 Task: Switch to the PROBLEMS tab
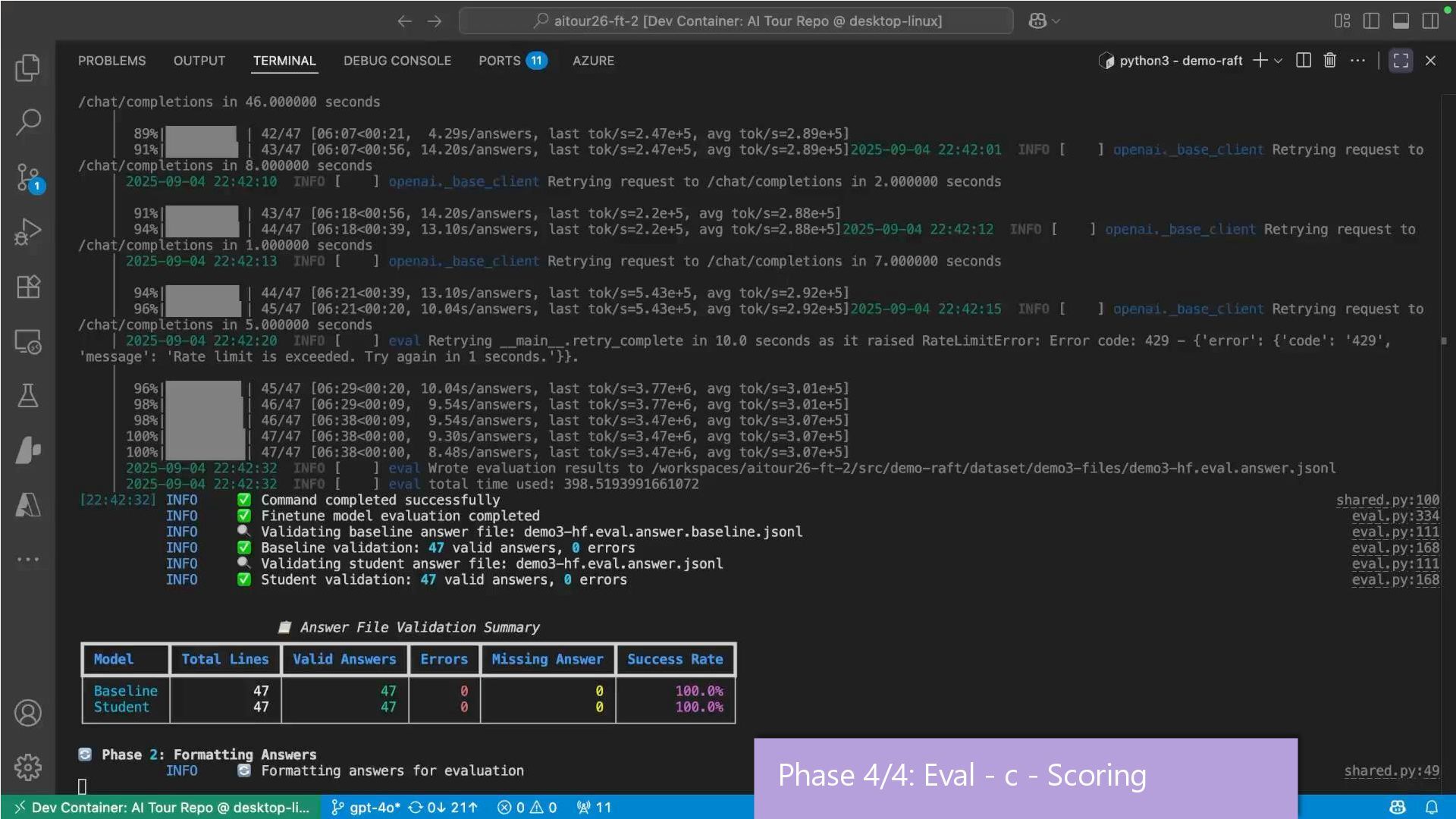point(111,61)
